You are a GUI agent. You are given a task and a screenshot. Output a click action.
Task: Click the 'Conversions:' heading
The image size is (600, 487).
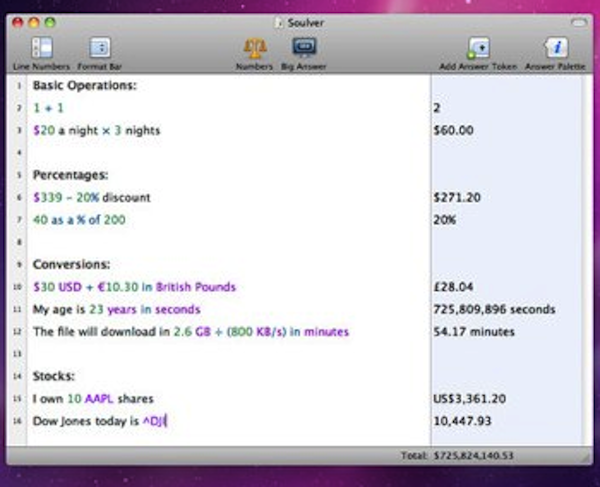coord(72,264)
